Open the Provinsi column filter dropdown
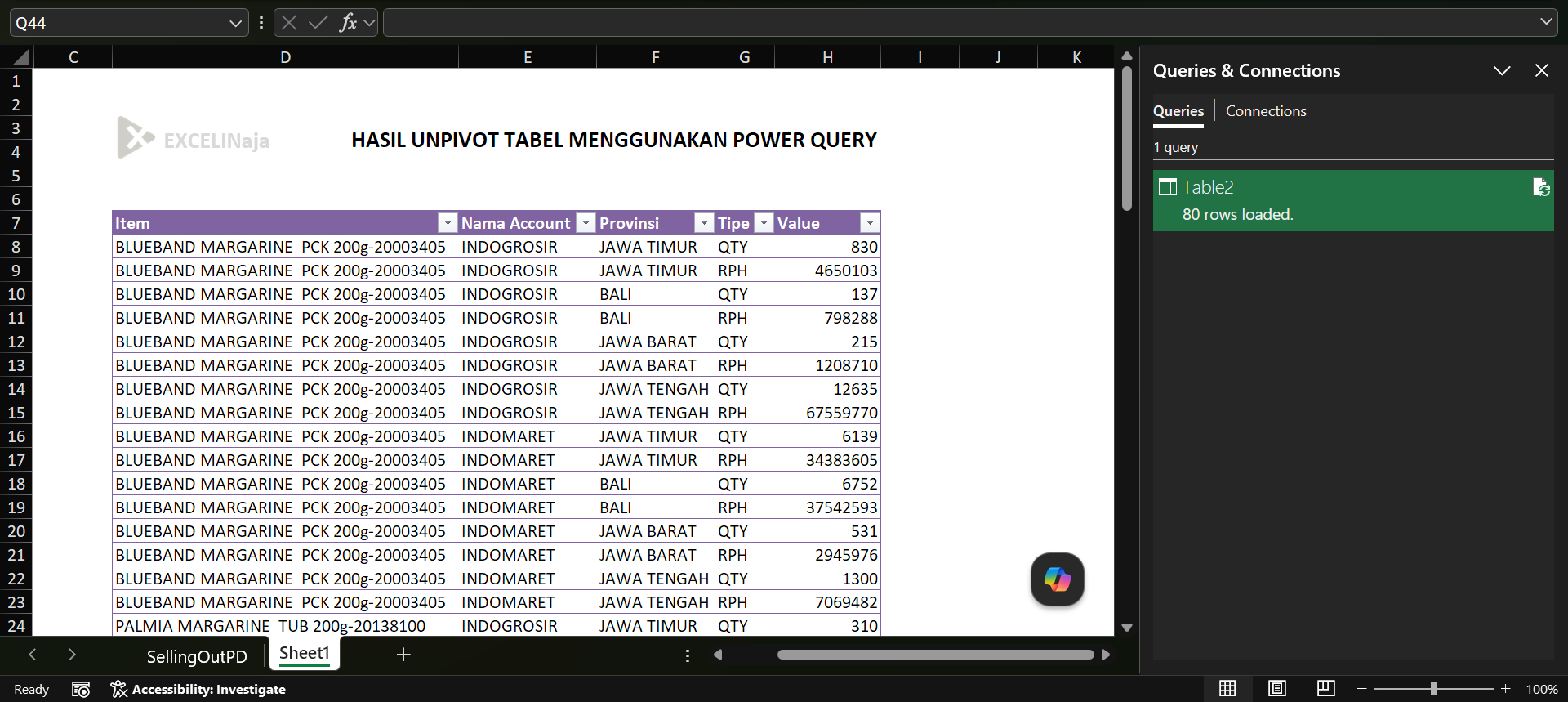The height and width of the screenshot is (702, 1568). click(704, 222)
